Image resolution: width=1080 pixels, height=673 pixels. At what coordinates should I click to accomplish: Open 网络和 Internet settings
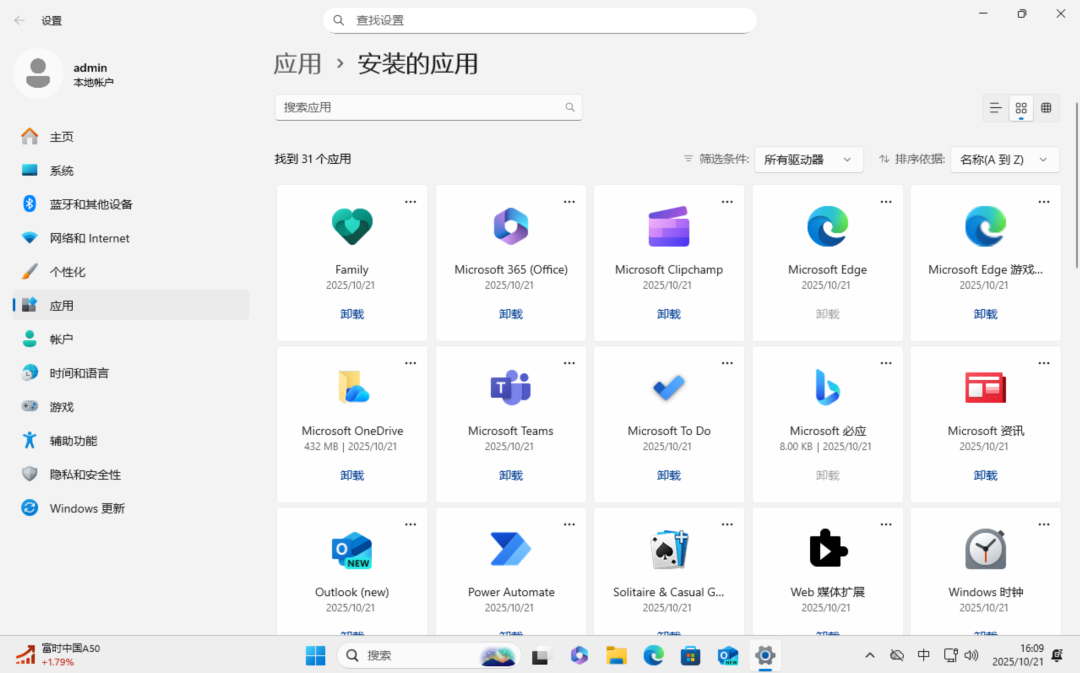131,238
